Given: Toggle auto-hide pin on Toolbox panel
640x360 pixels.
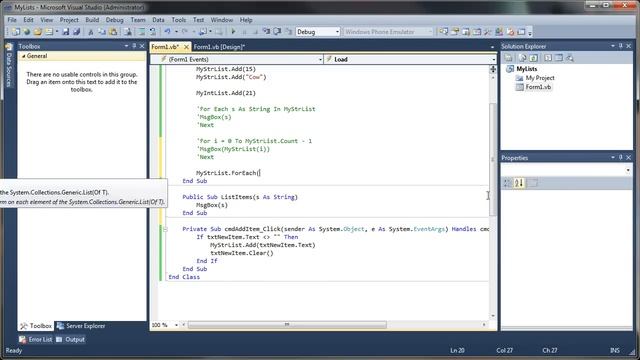Looking at the screenshot, I should click(134, 46).
